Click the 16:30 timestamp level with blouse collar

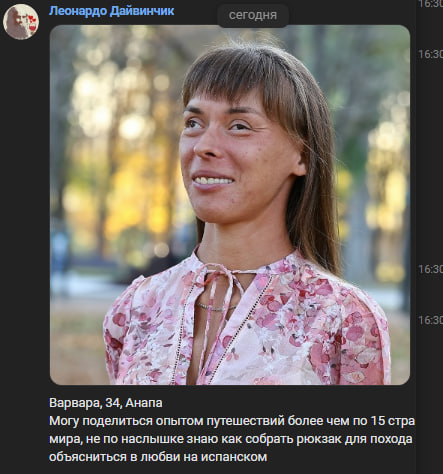430,269
